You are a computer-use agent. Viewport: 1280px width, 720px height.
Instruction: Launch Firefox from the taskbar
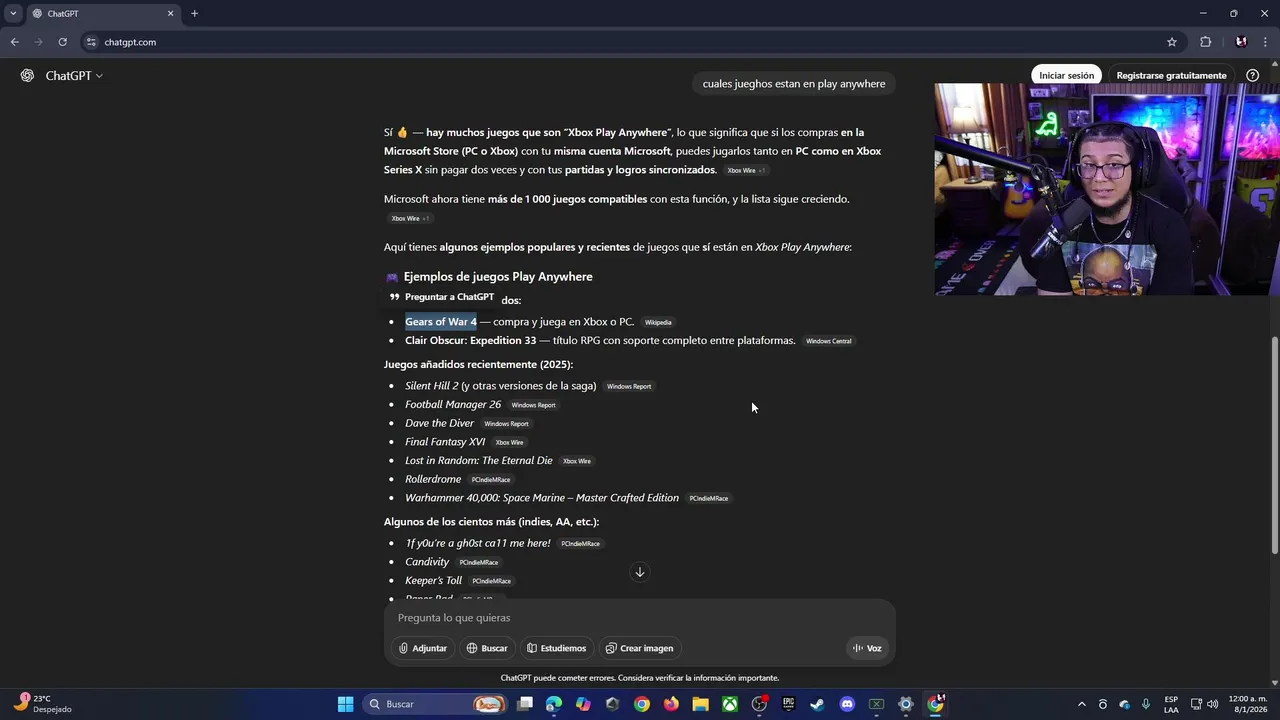point(671,704)
